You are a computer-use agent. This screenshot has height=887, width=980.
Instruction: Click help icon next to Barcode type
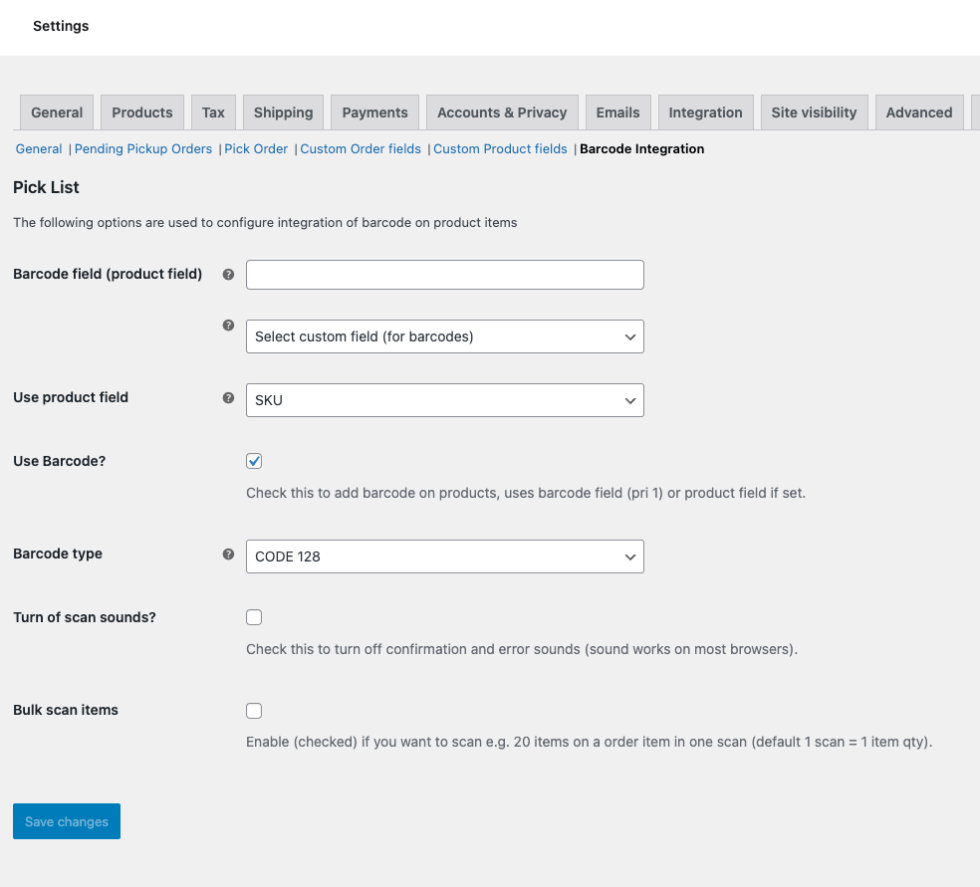[228, 554]
